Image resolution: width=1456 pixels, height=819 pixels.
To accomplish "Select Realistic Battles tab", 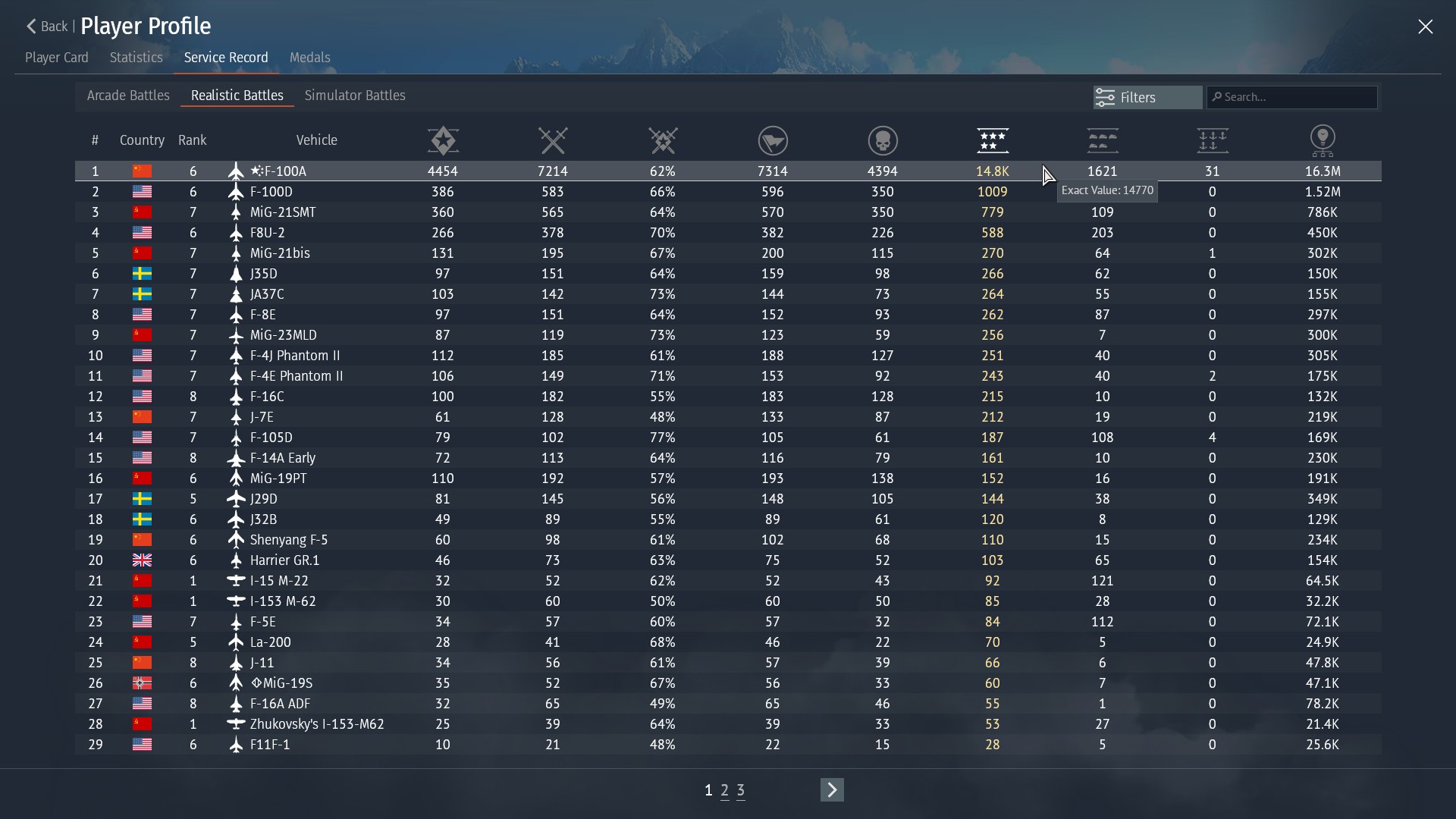I will point(237,96).
